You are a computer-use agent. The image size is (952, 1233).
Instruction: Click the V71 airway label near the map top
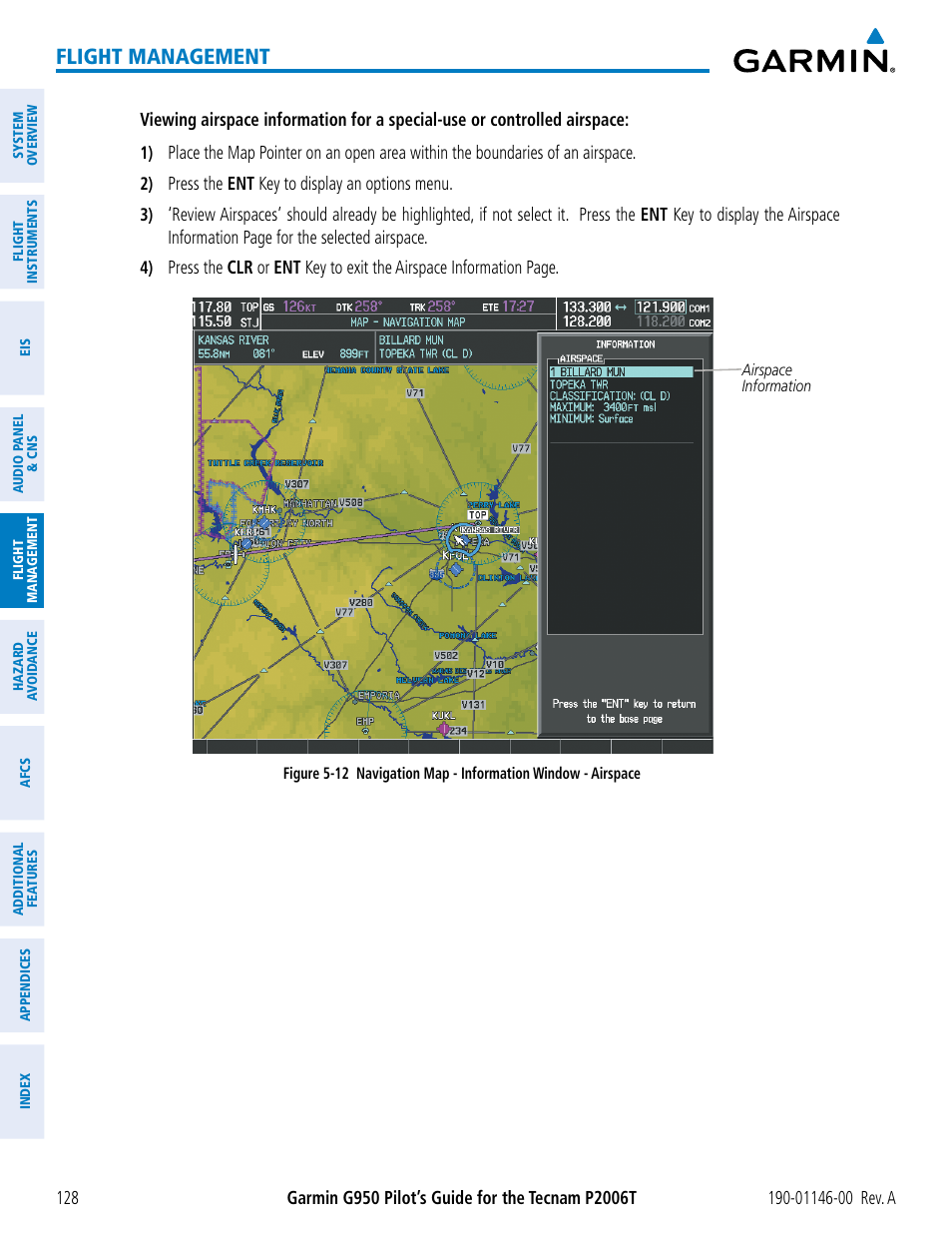415,393
